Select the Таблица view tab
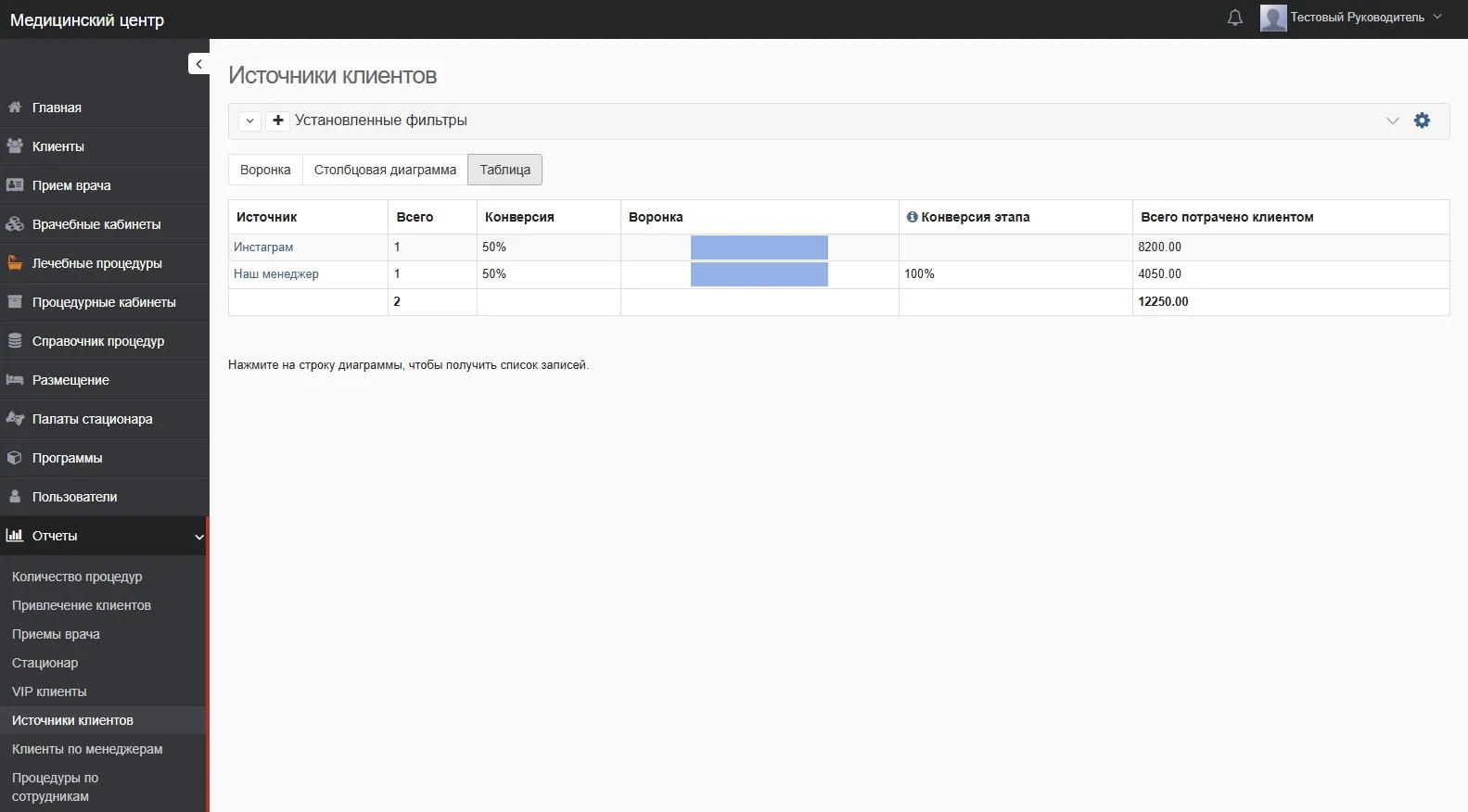 pos(504,170)
